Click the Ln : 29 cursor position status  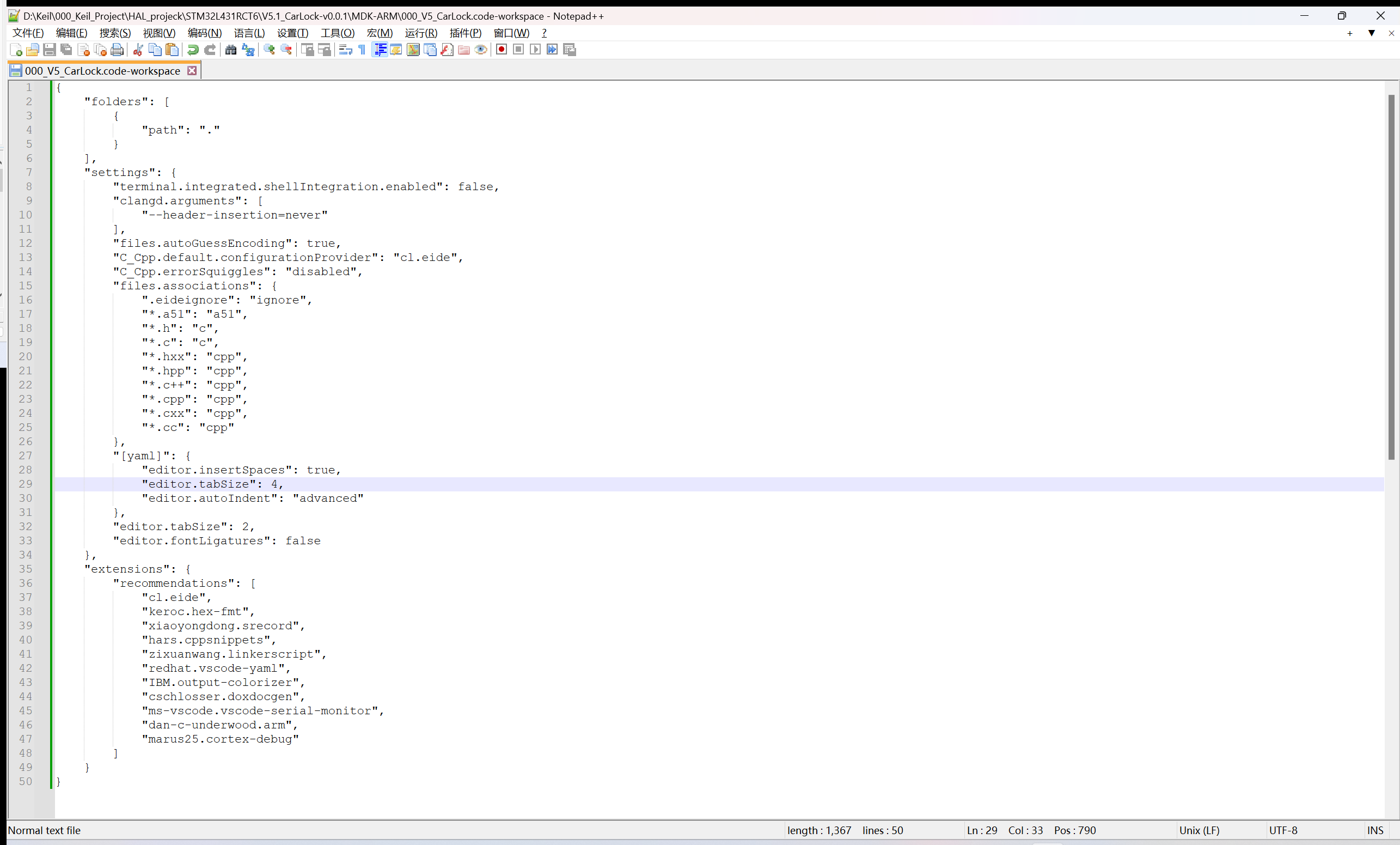(982, 830)
